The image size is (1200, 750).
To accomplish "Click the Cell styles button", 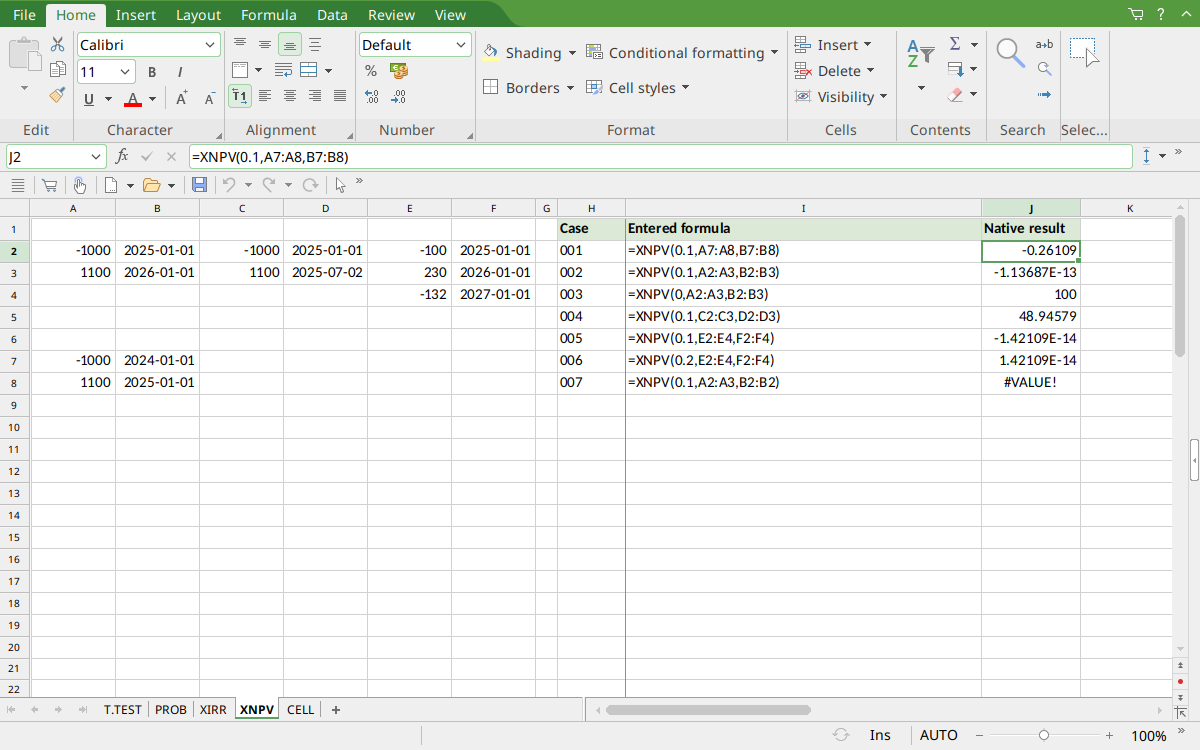I will click(x=637, y=88).
